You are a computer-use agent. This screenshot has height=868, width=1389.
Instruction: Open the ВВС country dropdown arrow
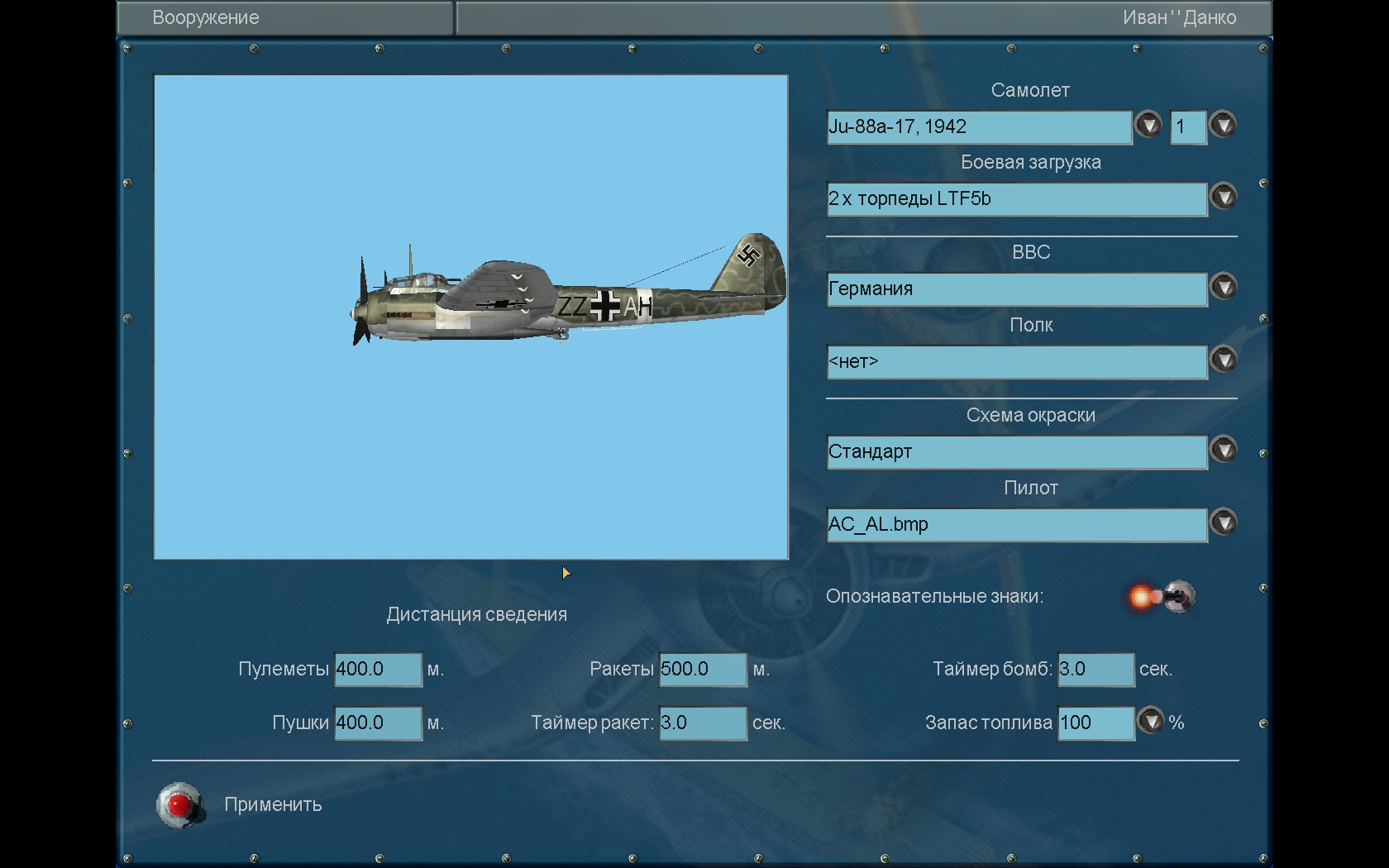point(1223,288)
